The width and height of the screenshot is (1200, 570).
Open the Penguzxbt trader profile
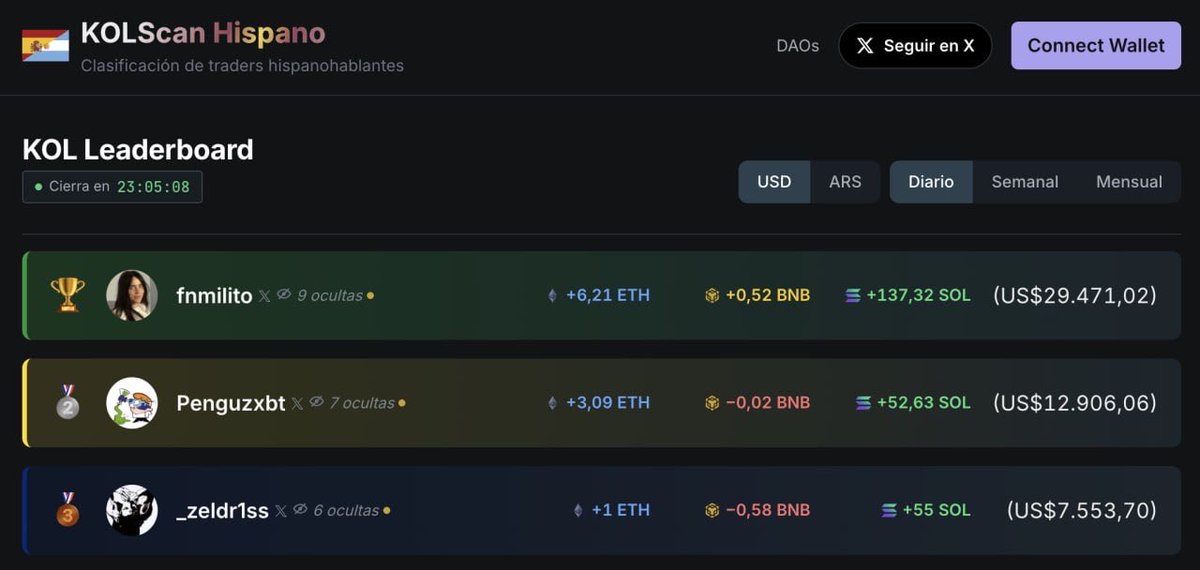click(x=231, y=404)
